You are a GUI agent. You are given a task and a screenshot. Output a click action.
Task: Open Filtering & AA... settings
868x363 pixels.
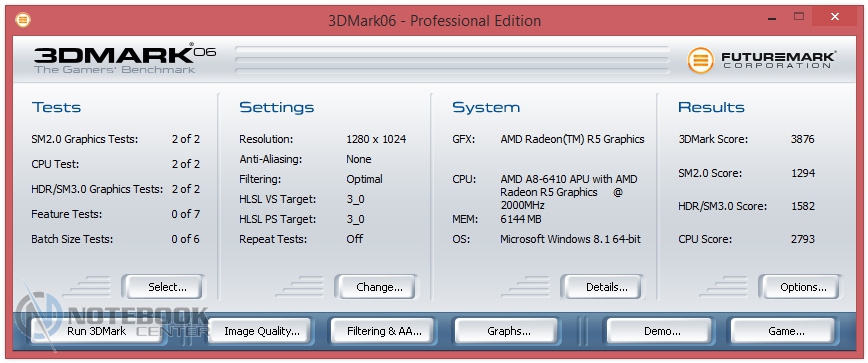pos(384,331)
